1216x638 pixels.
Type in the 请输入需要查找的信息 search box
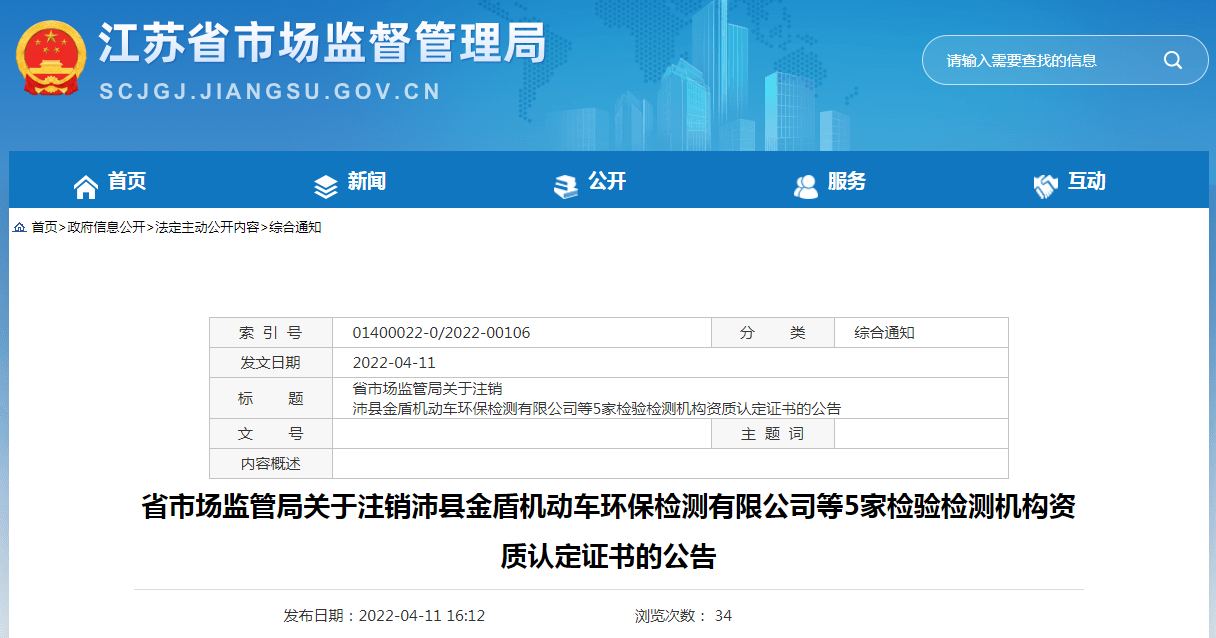pyautogui.click(x=1040, y=60)
